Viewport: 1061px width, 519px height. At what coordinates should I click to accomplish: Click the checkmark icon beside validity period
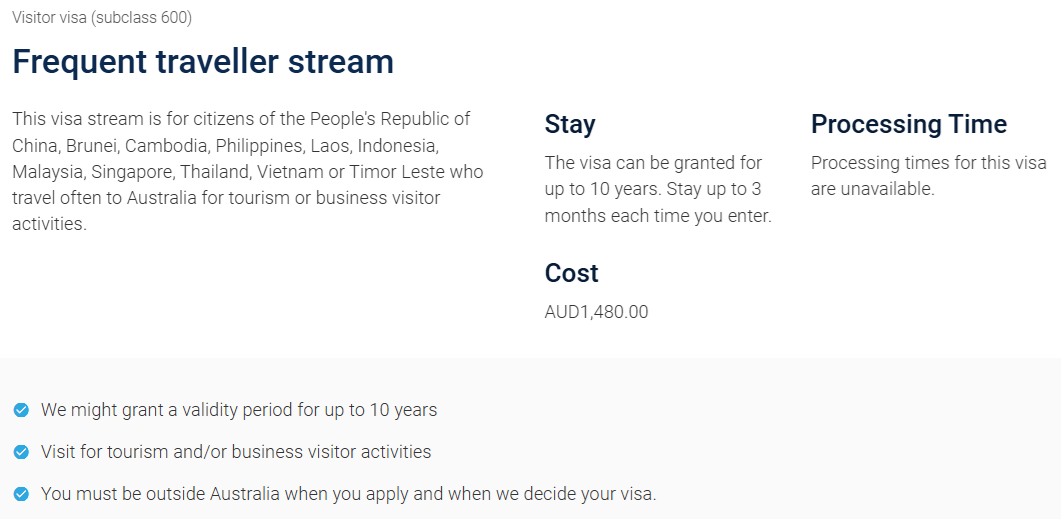click(21, 410)
